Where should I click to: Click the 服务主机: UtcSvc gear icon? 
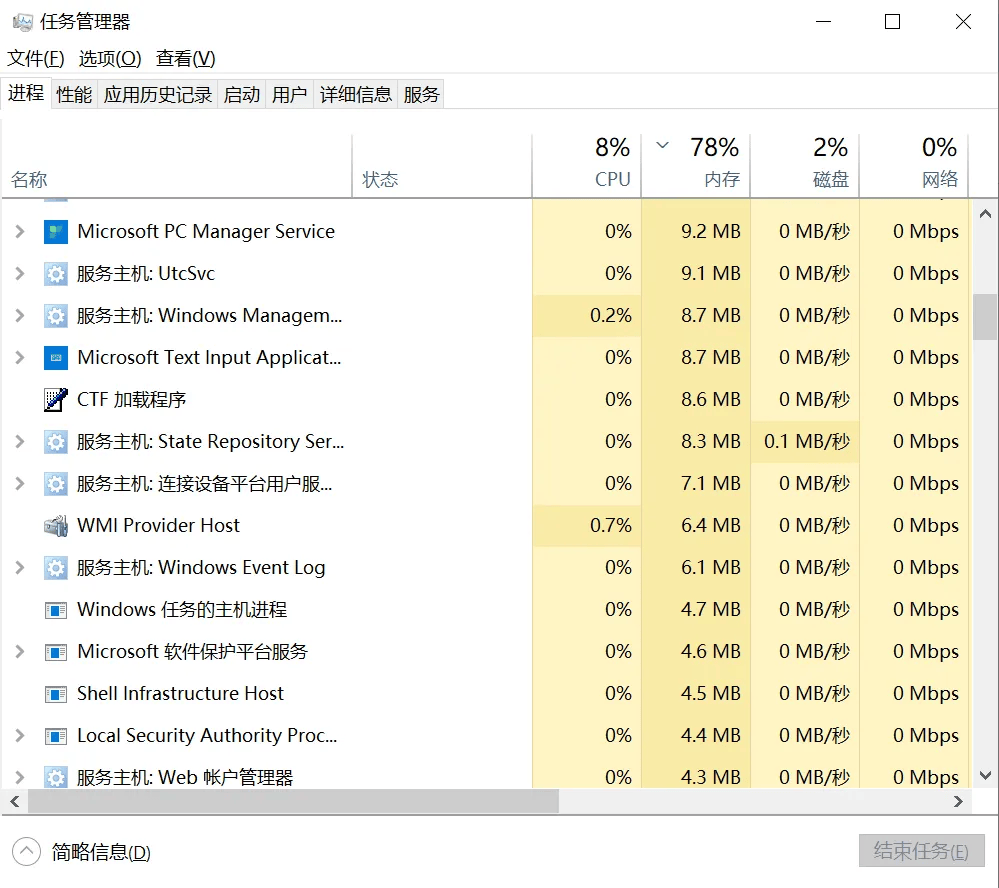point(55,273)
